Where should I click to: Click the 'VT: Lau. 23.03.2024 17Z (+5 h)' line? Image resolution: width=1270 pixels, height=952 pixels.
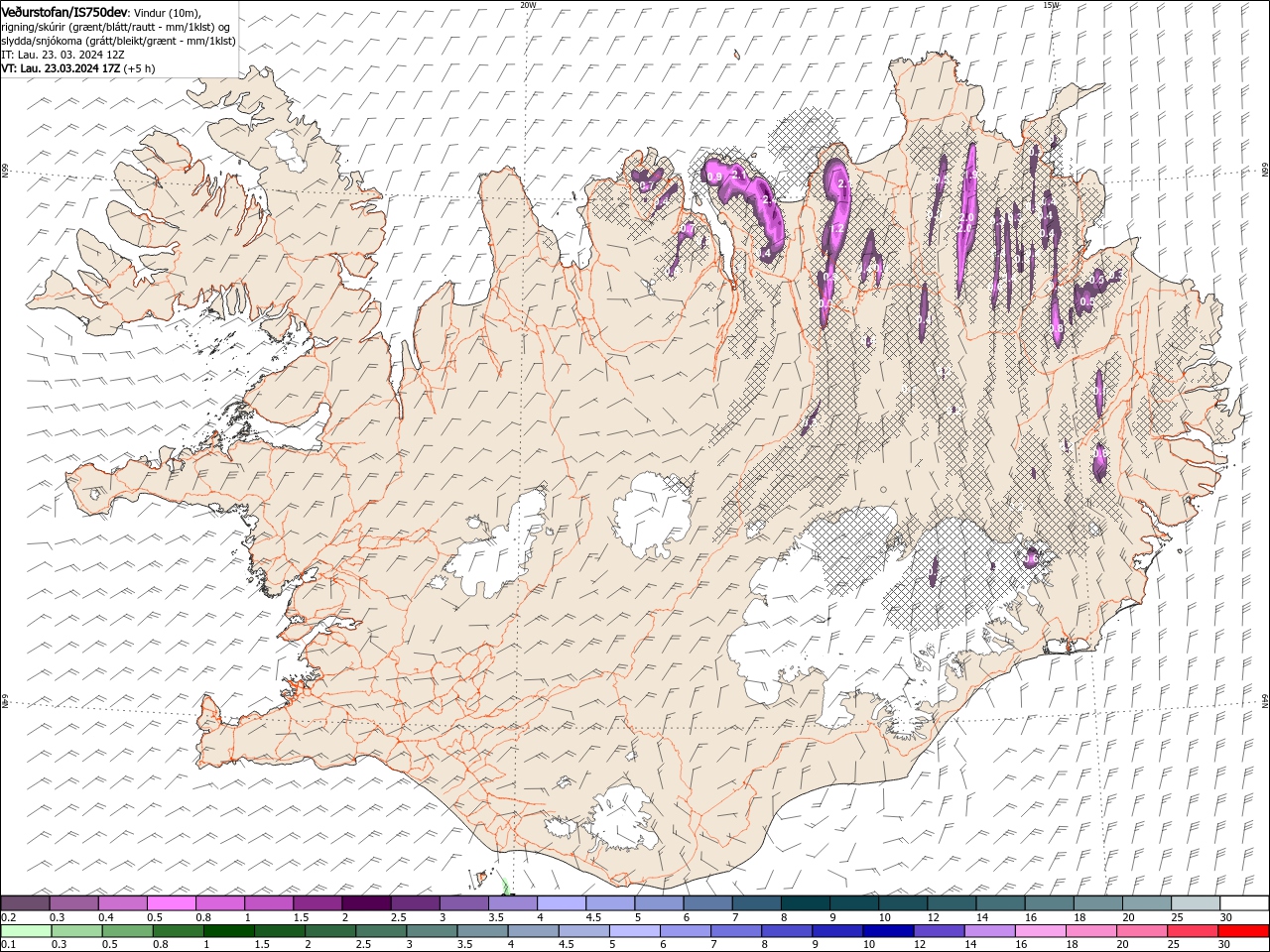(78, 68)
